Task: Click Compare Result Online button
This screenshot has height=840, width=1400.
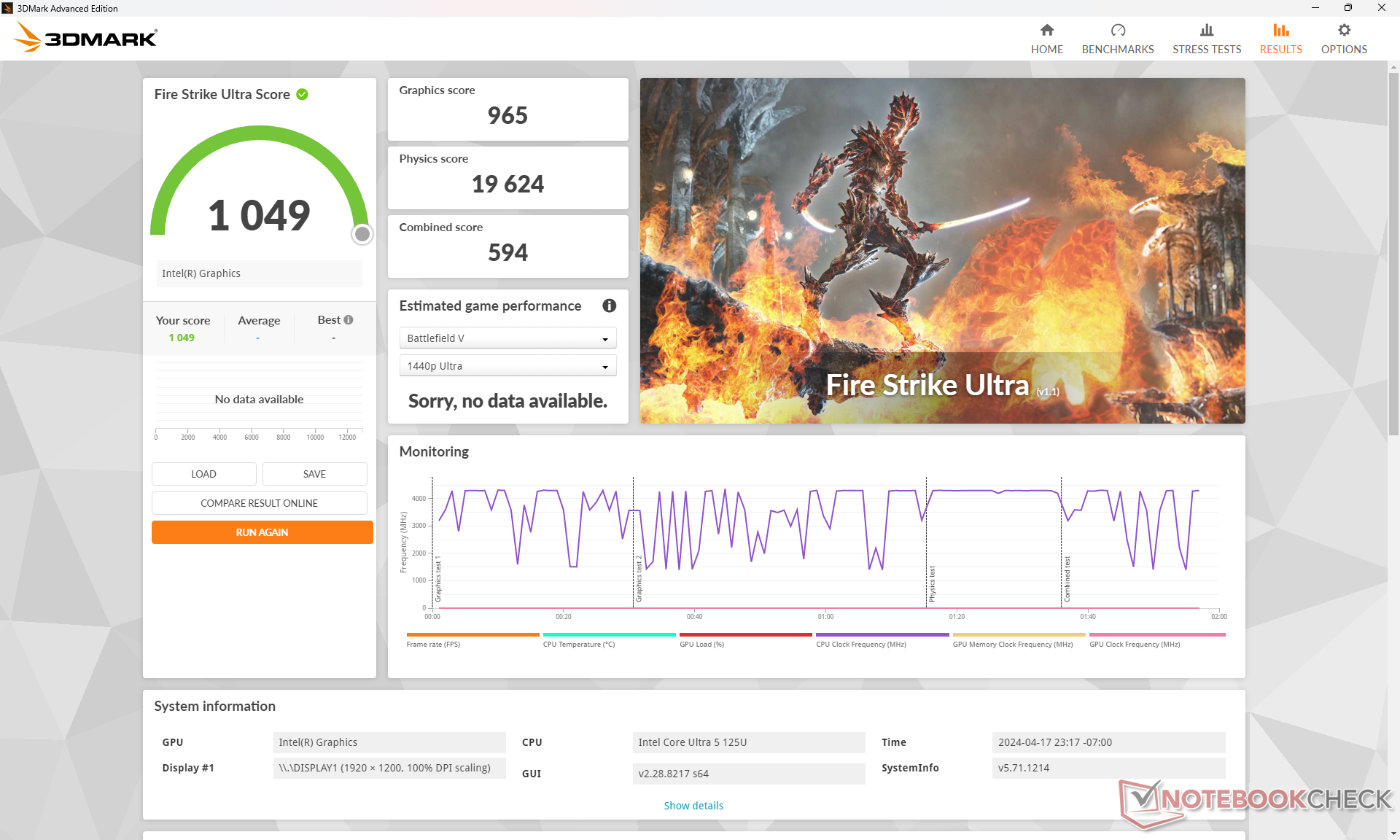Action: [259, 503]
